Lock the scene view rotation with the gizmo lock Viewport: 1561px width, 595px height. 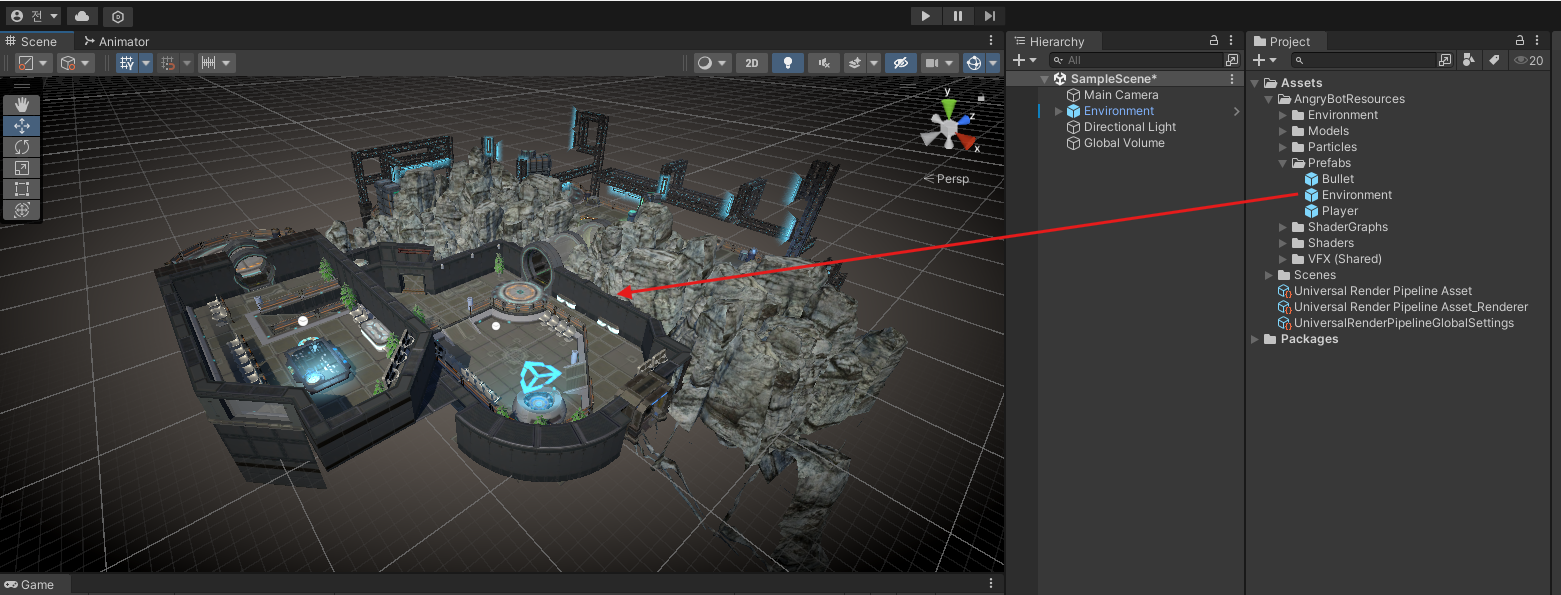(981, 98)
